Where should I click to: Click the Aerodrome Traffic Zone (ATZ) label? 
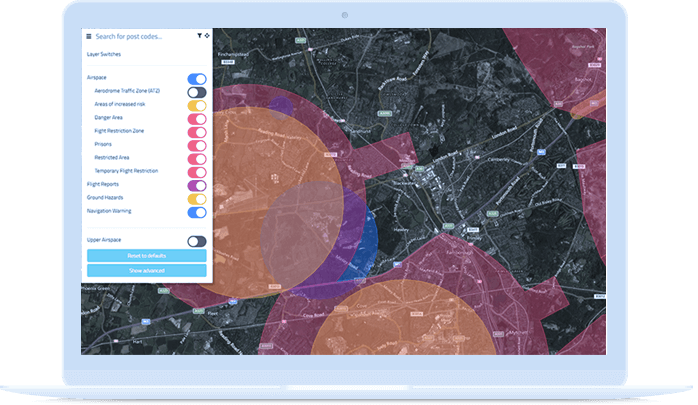point(127,91)
